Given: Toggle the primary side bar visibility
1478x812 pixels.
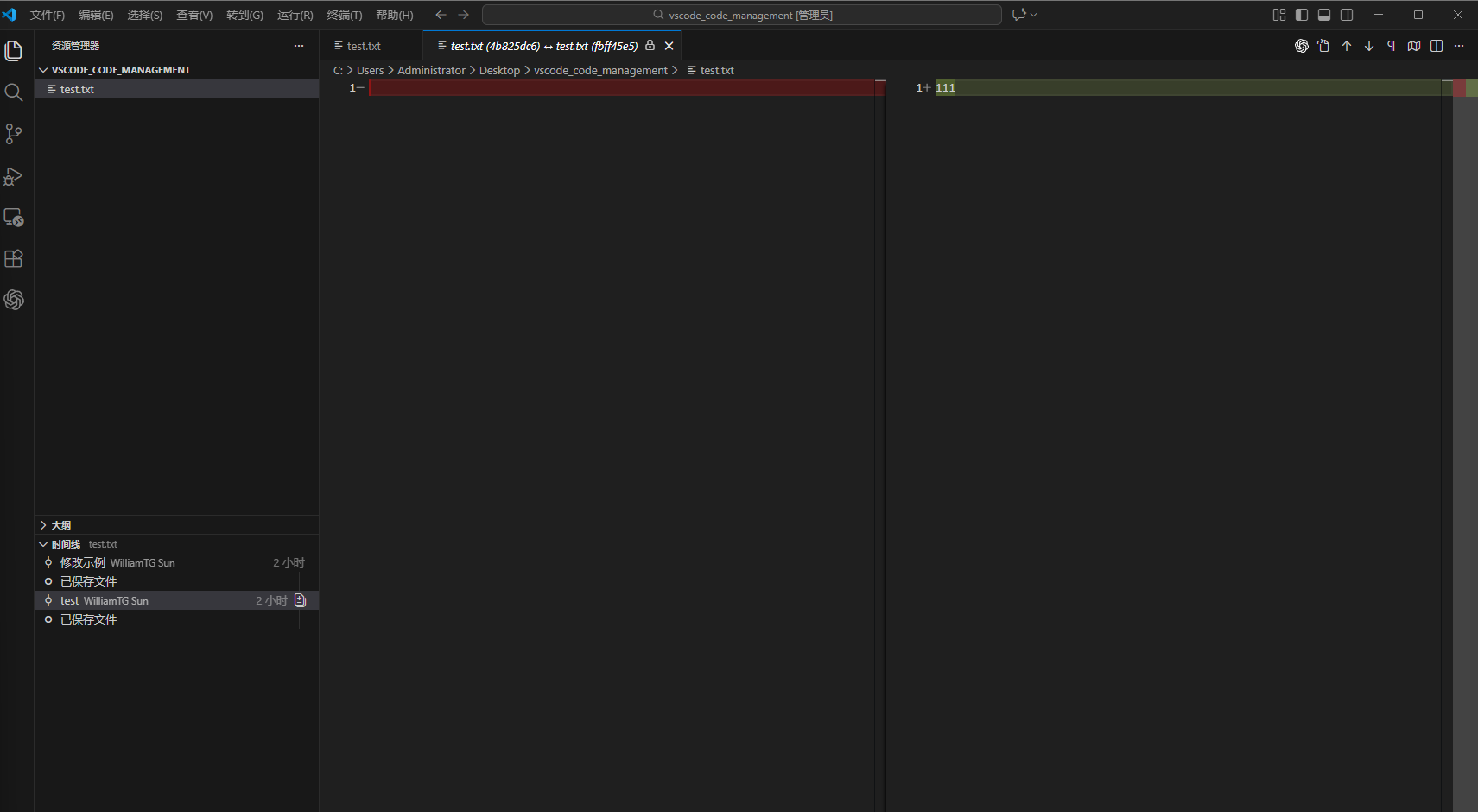Looking at the screenshot, I should click(1302, 15).
